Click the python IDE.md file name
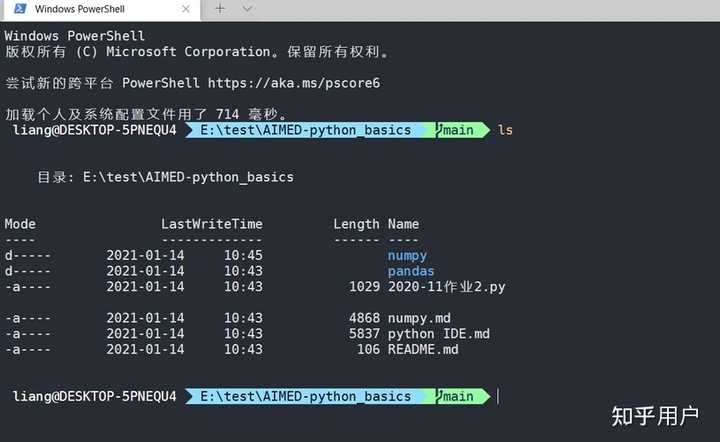Image resolution: width=720 pixels, height=442 pixels. click(439, 334)
